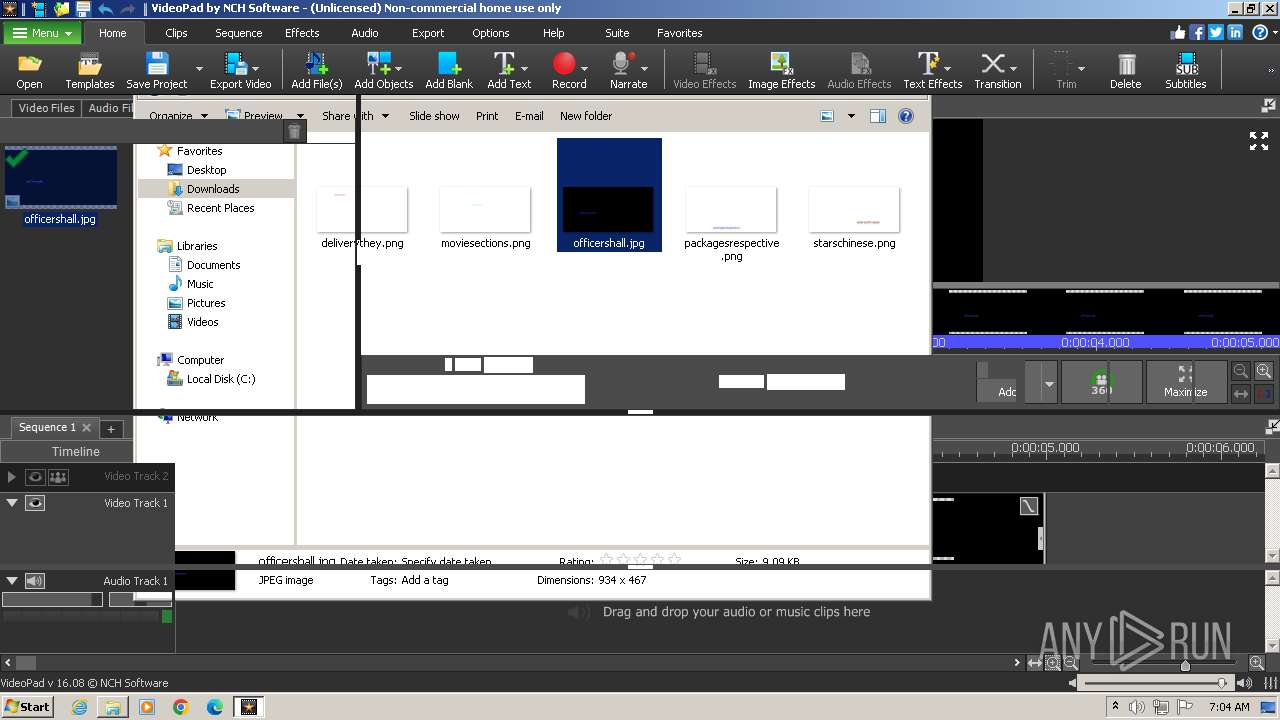Click Add Blank icon
1280x720 pixels.
(449, 70)
